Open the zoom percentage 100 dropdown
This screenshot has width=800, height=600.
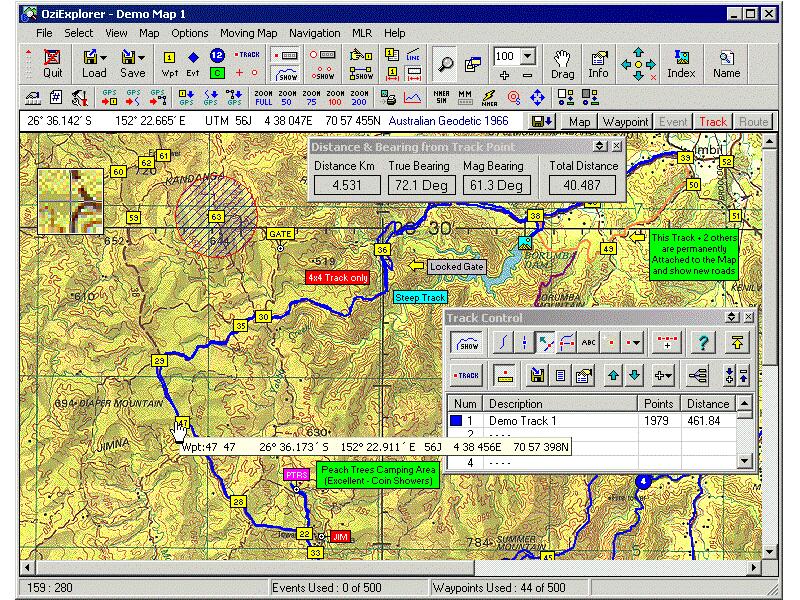click(528, 57)
